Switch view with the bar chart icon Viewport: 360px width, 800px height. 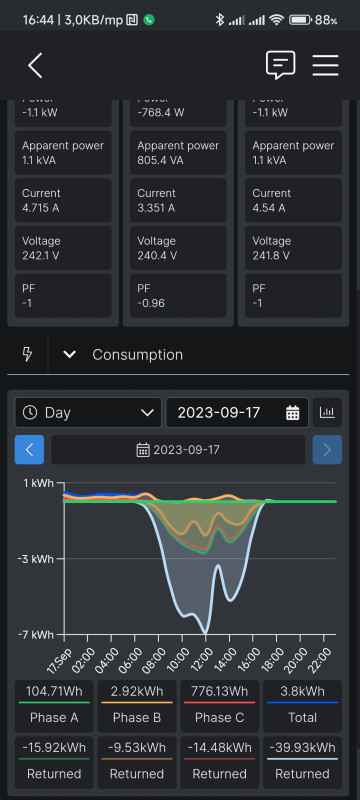327,412
